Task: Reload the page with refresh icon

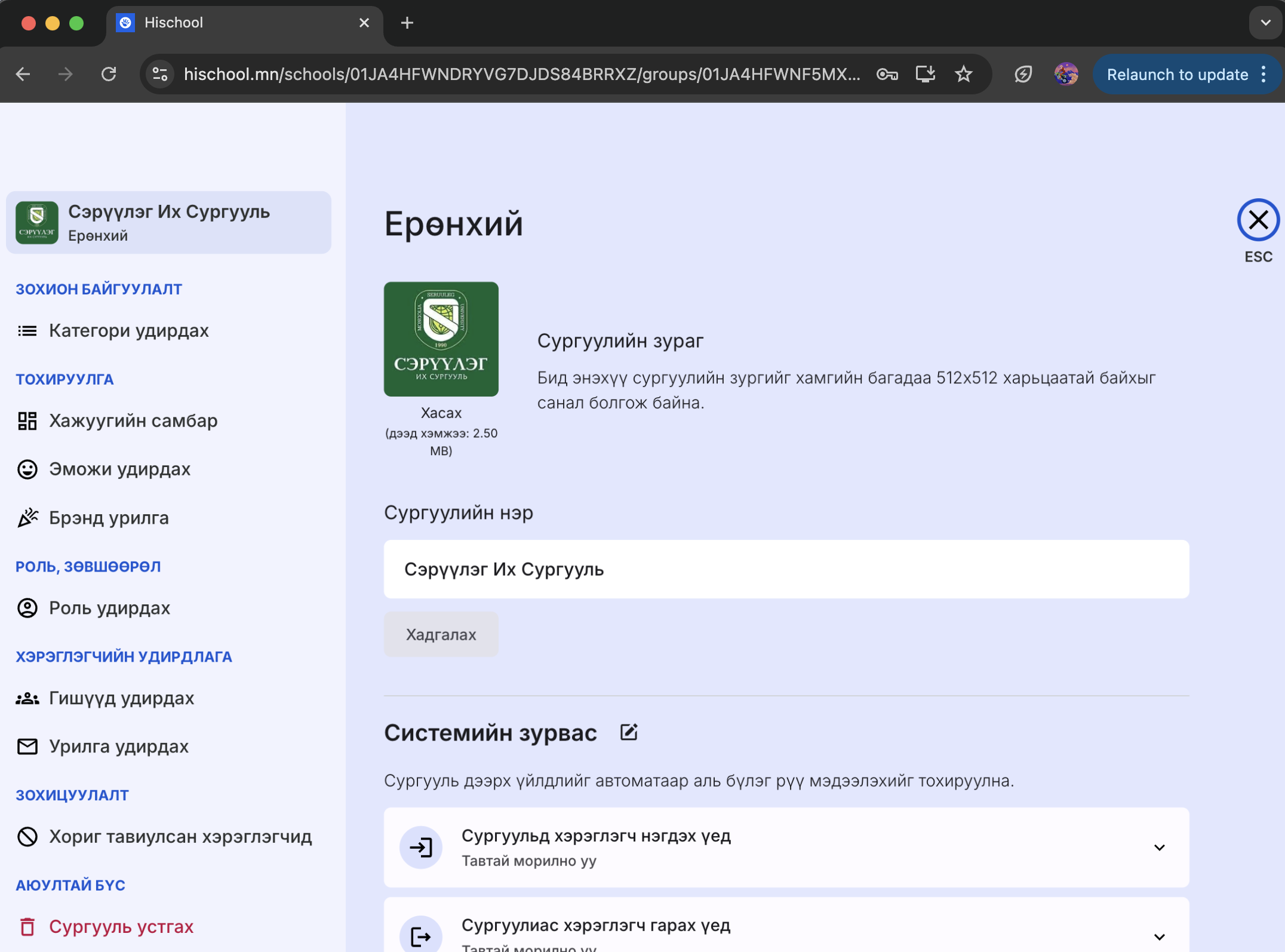Action: [109, 74]
